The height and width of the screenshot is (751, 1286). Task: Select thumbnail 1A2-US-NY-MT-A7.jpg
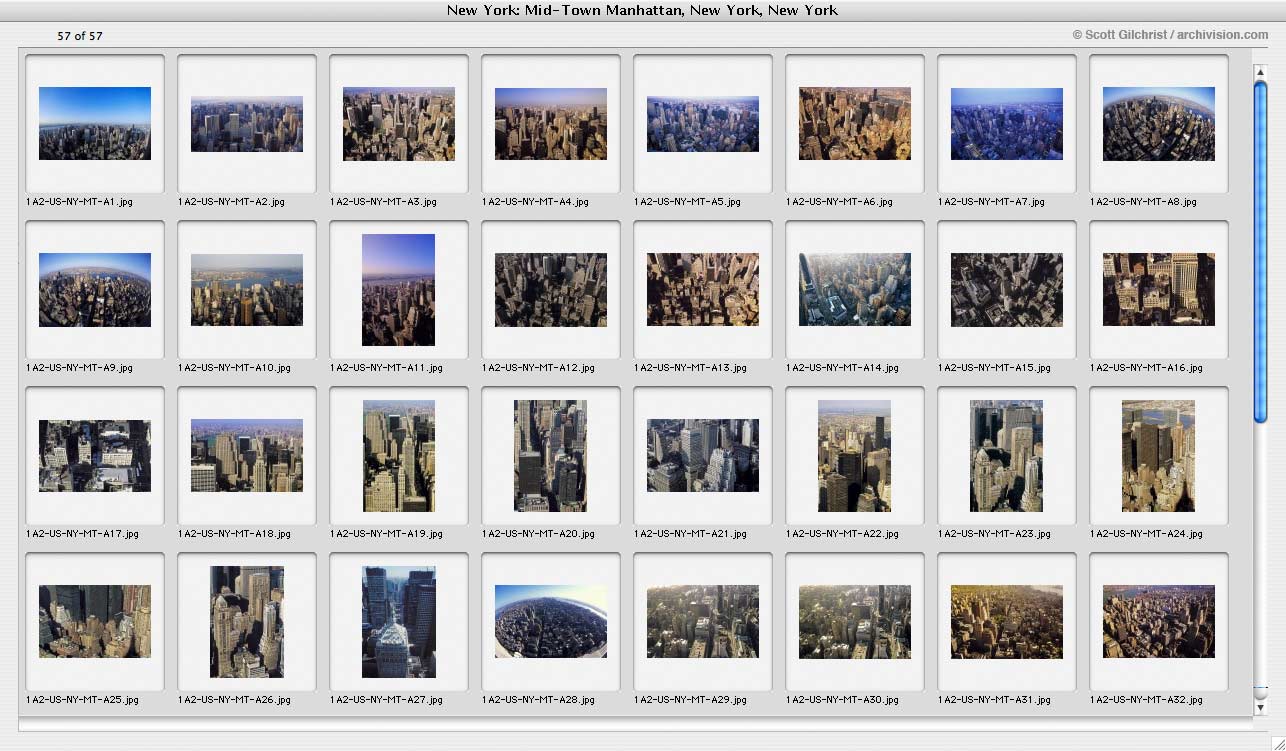(x=1007, y=124)
